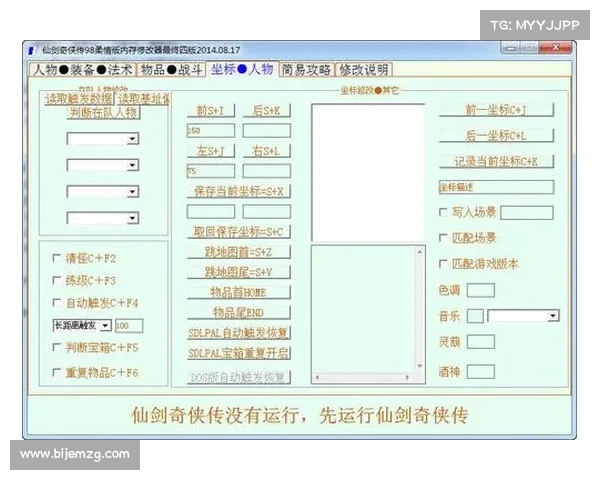Click the 保存当前坐标=S+X button
Image resolution: width=600 pixels, height=480 pixels.
[239, 191]
